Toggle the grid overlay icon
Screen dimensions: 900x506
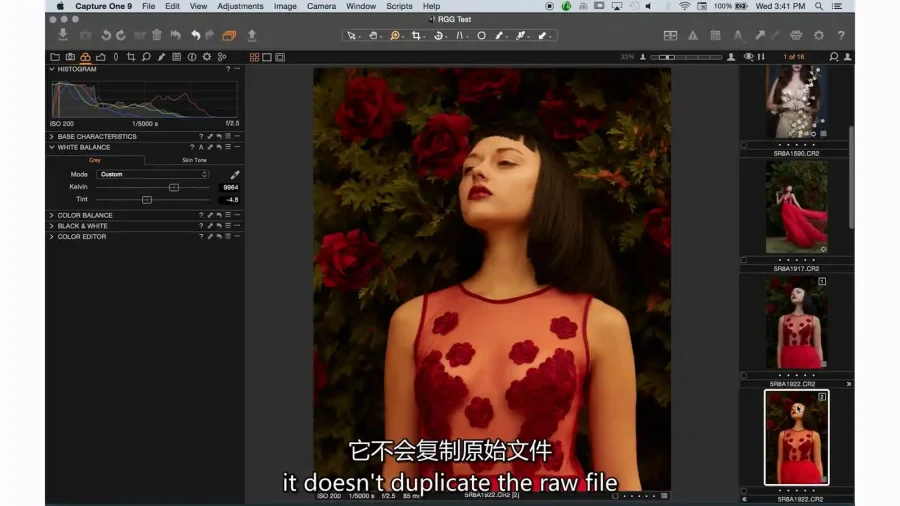point(715,36)
